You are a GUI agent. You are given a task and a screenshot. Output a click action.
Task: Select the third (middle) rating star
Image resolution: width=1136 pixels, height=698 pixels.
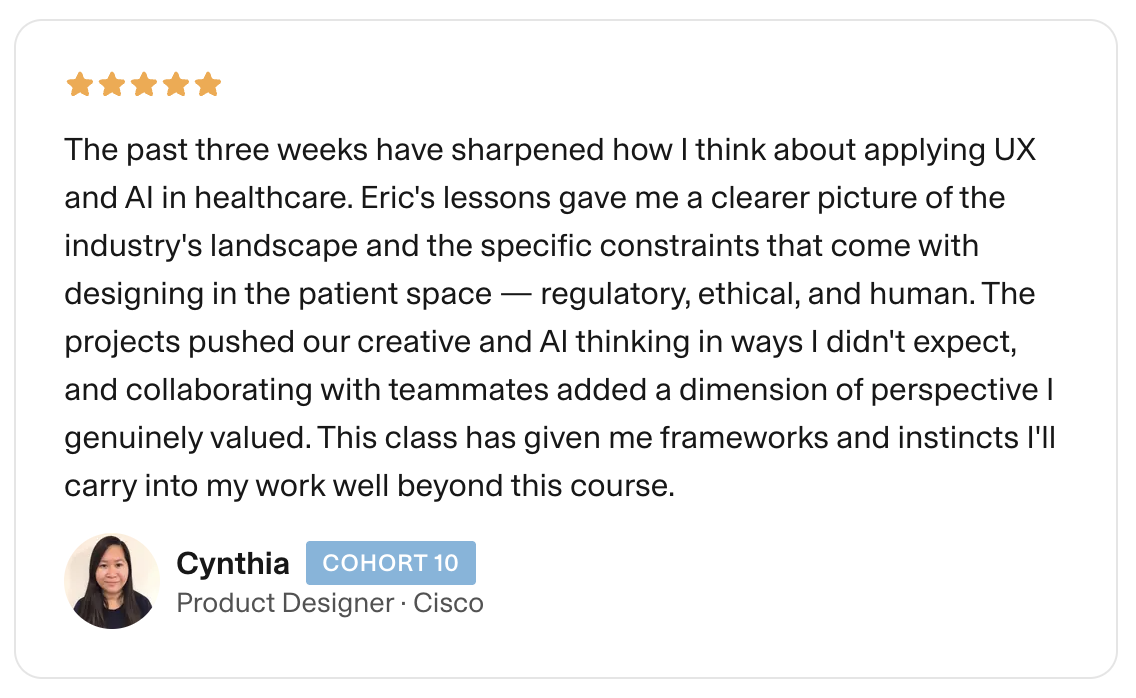point(143,85)
